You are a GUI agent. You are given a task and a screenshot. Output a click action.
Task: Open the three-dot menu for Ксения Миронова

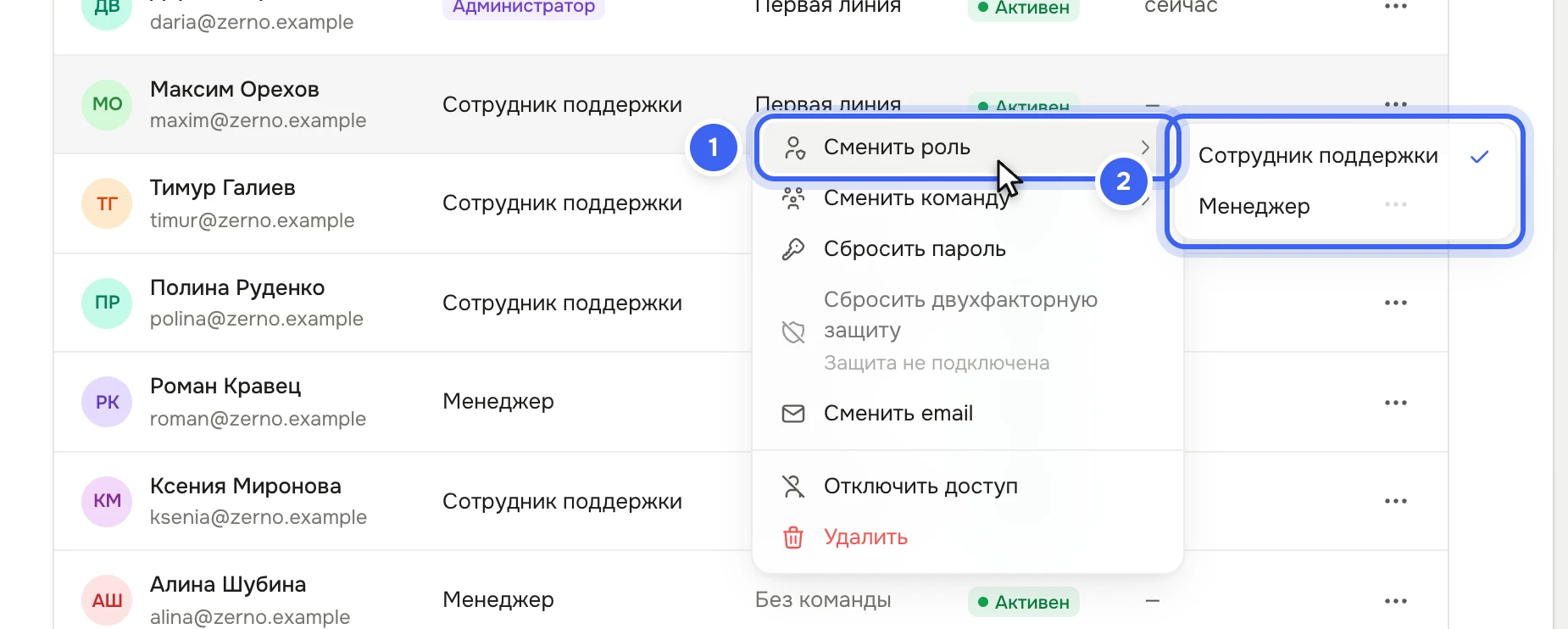(1395, 501)
